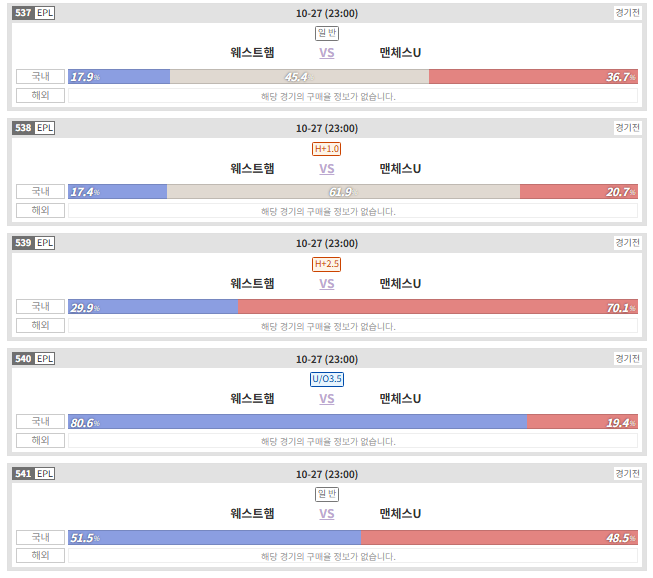The image size is (653, 578).
Task: Click the U/O3.5 badge in match 540
Action: [x=327, y=379]
